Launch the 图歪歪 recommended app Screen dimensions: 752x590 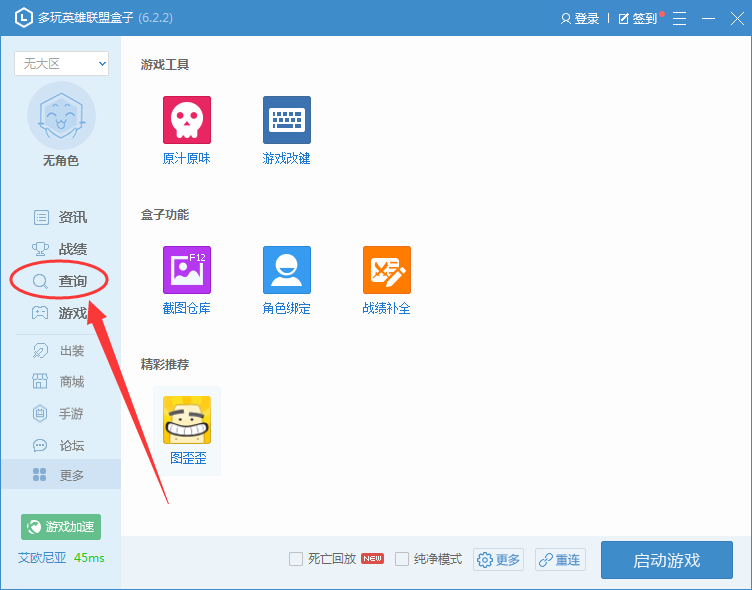[x=187, y=431]
